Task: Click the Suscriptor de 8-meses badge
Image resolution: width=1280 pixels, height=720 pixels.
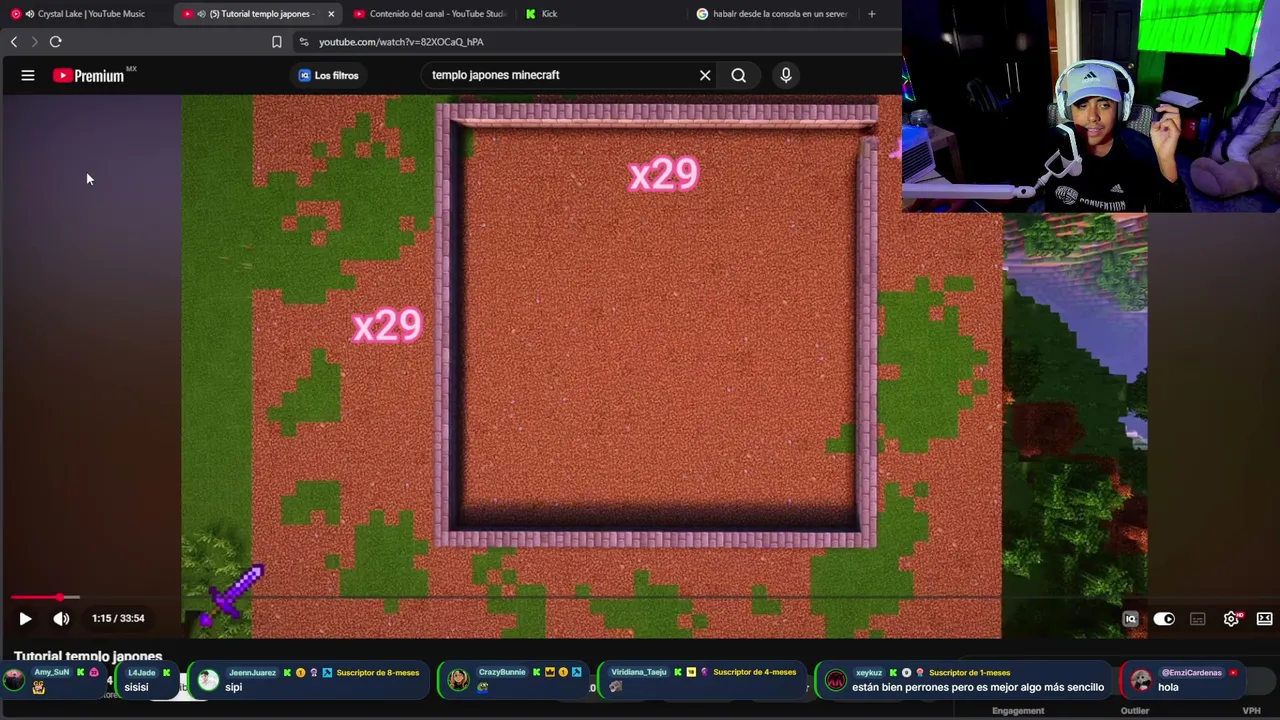Action: [378, 673]
